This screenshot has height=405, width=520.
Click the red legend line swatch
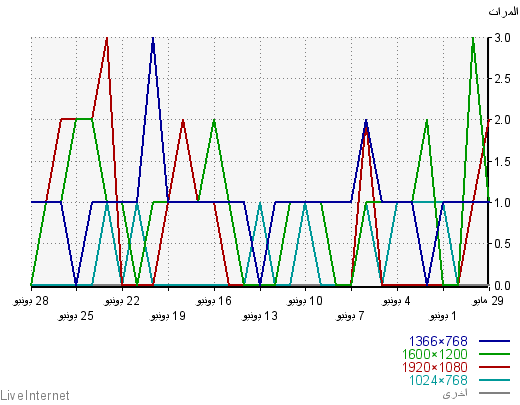click(494, 367)
